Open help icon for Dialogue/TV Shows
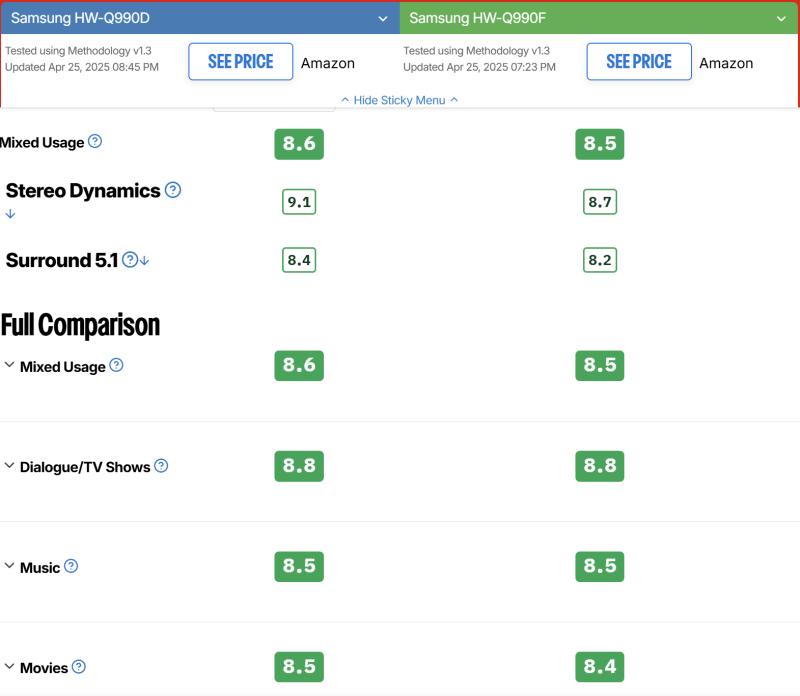The width and height of the screenshot is (800, 696). click(161, 466)
